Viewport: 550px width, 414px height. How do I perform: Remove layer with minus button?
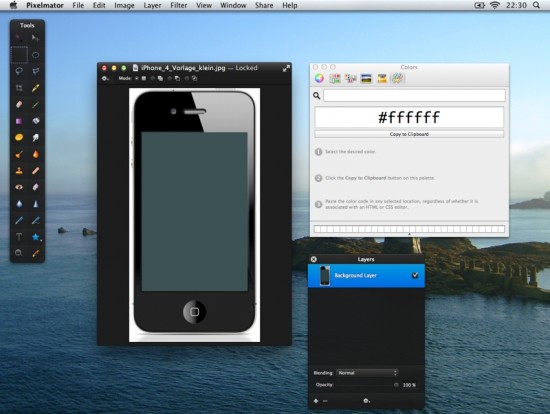coord(325,401)
